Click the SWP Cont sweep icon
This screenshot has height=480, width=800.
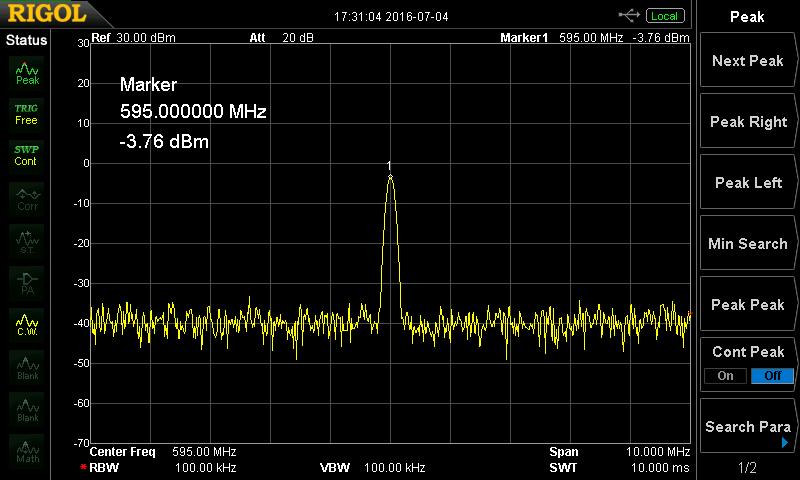[27, 155]
